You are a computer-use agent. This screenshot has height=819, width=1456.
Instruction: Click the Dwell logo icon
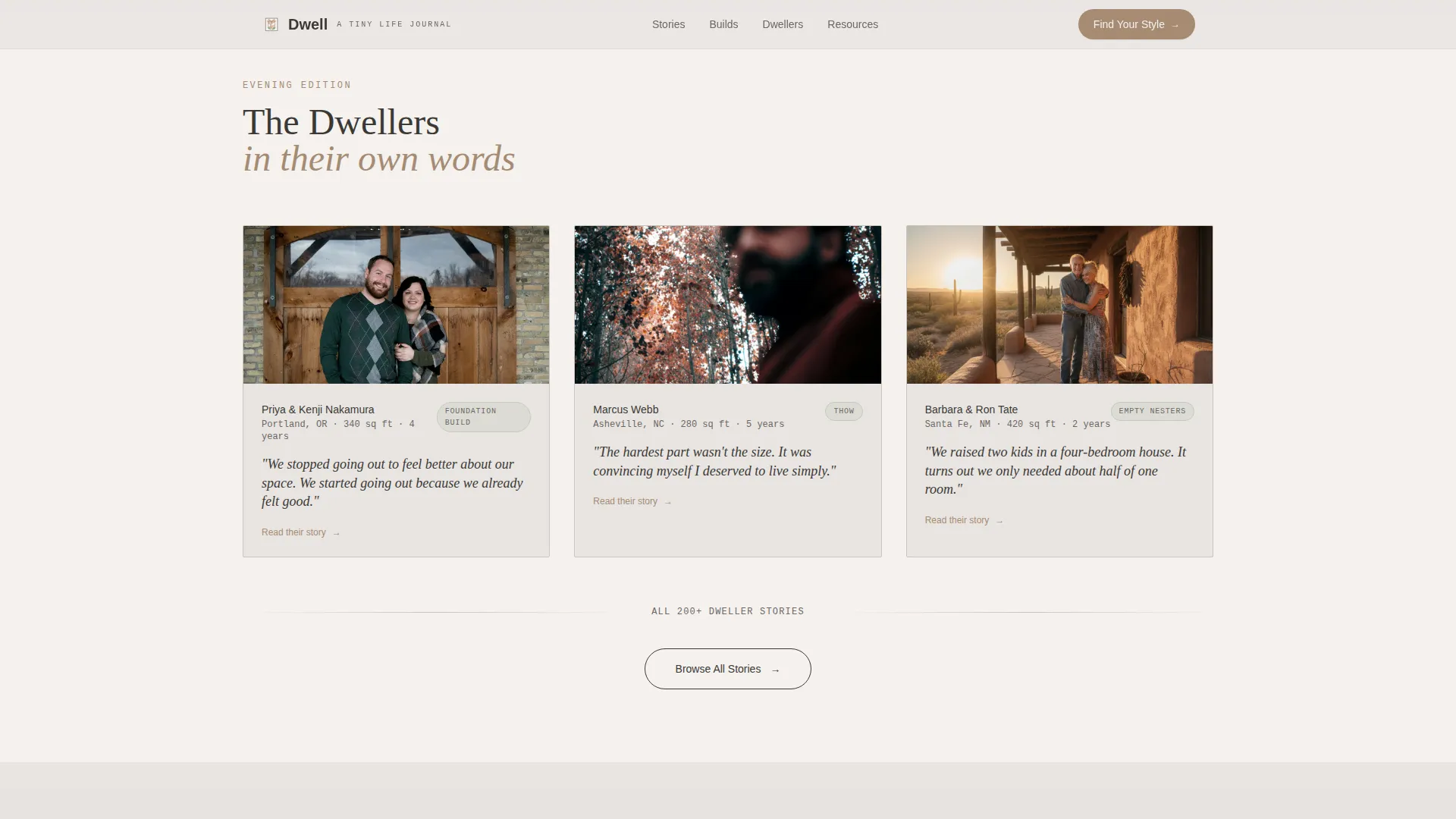pyautogui.click(x=271, y=24)
